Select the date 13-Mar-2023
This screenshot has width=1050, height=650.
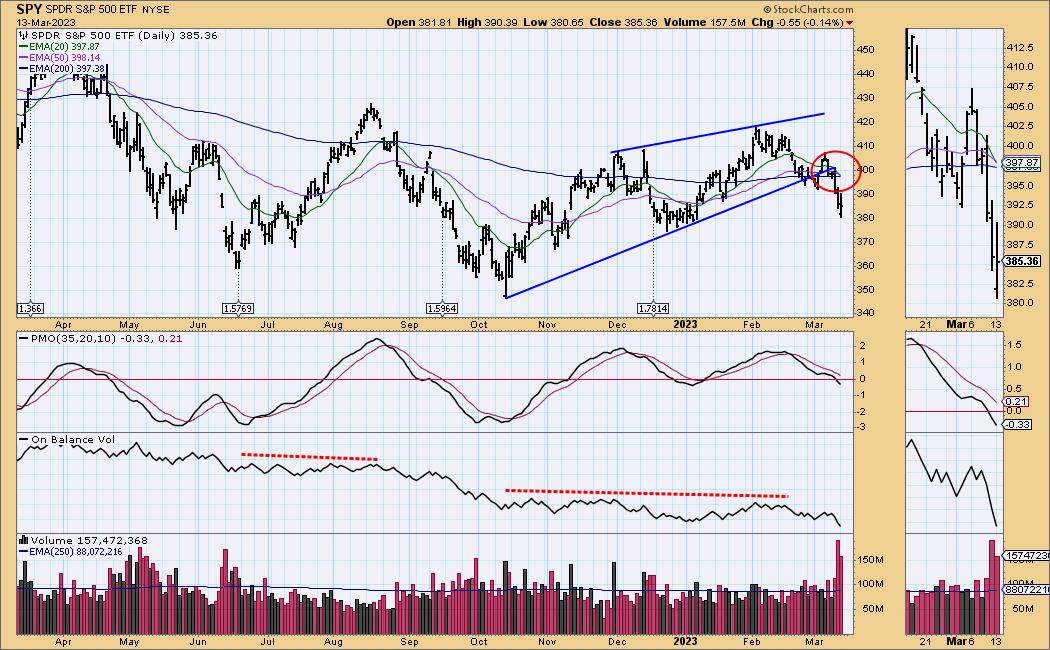click(44, 22)
